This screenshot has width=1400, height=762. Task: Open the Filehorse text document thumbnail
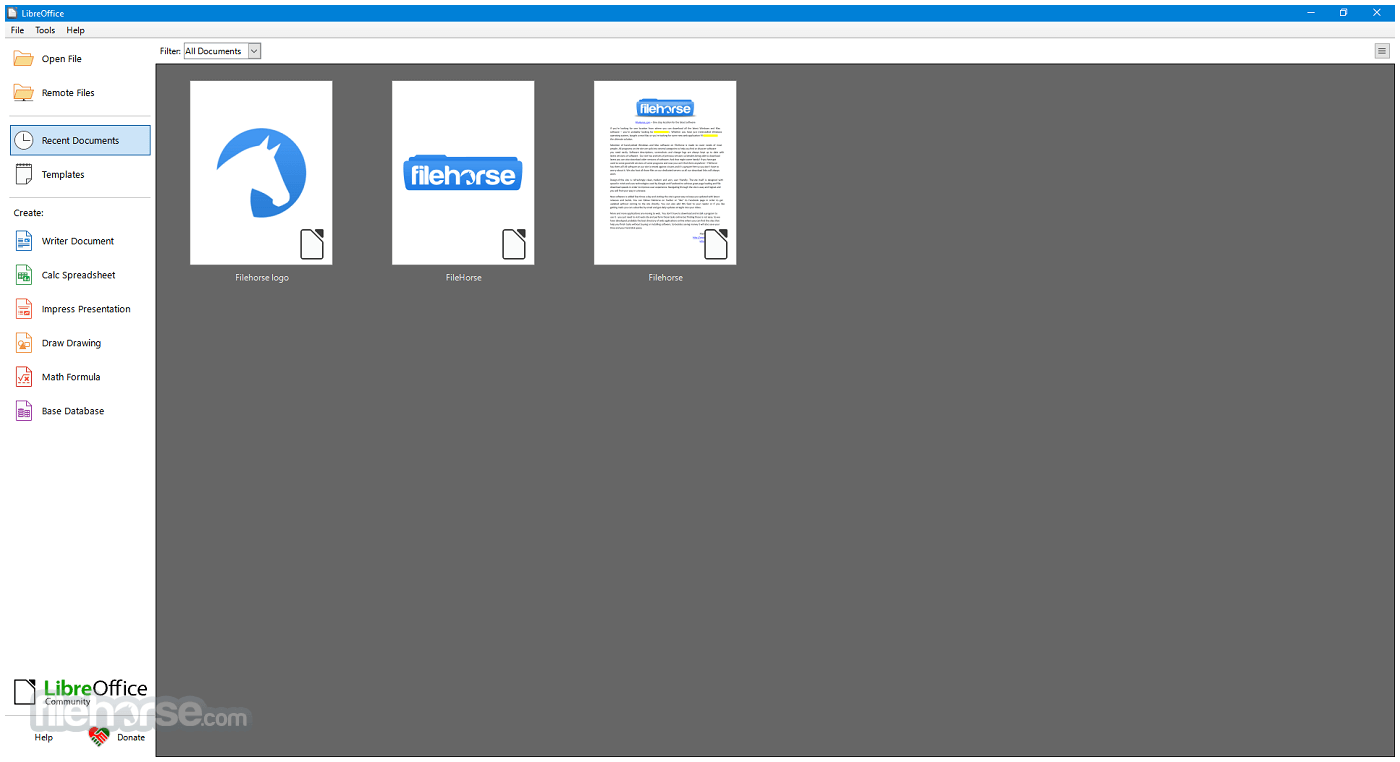[x=665, y=173]
